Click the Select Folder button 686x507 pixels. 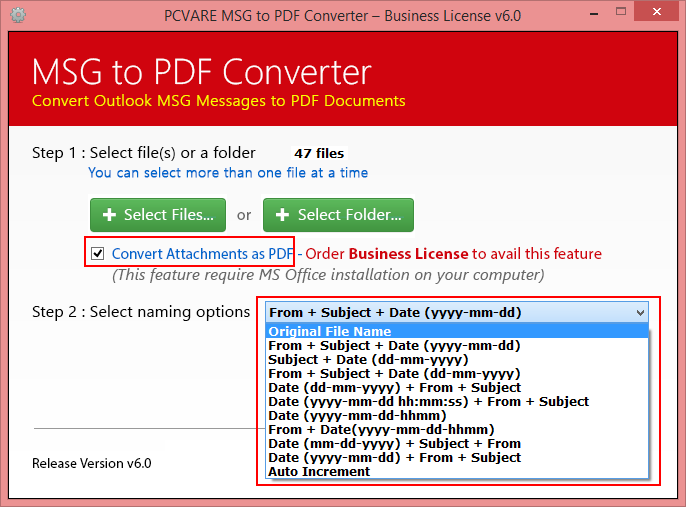pos(338,215)
